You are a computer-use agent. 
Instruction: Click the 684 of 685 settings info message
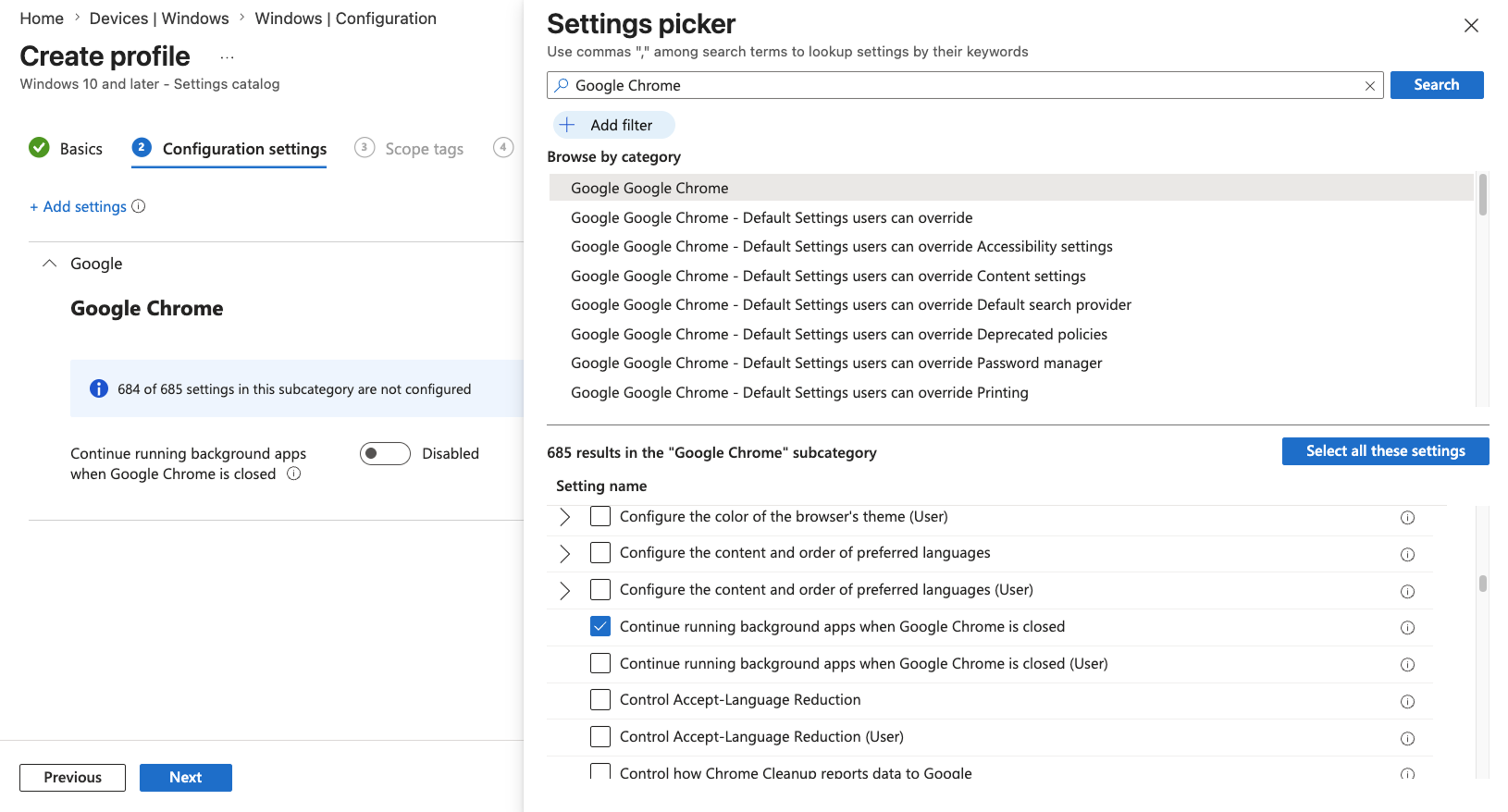point(296,388)
